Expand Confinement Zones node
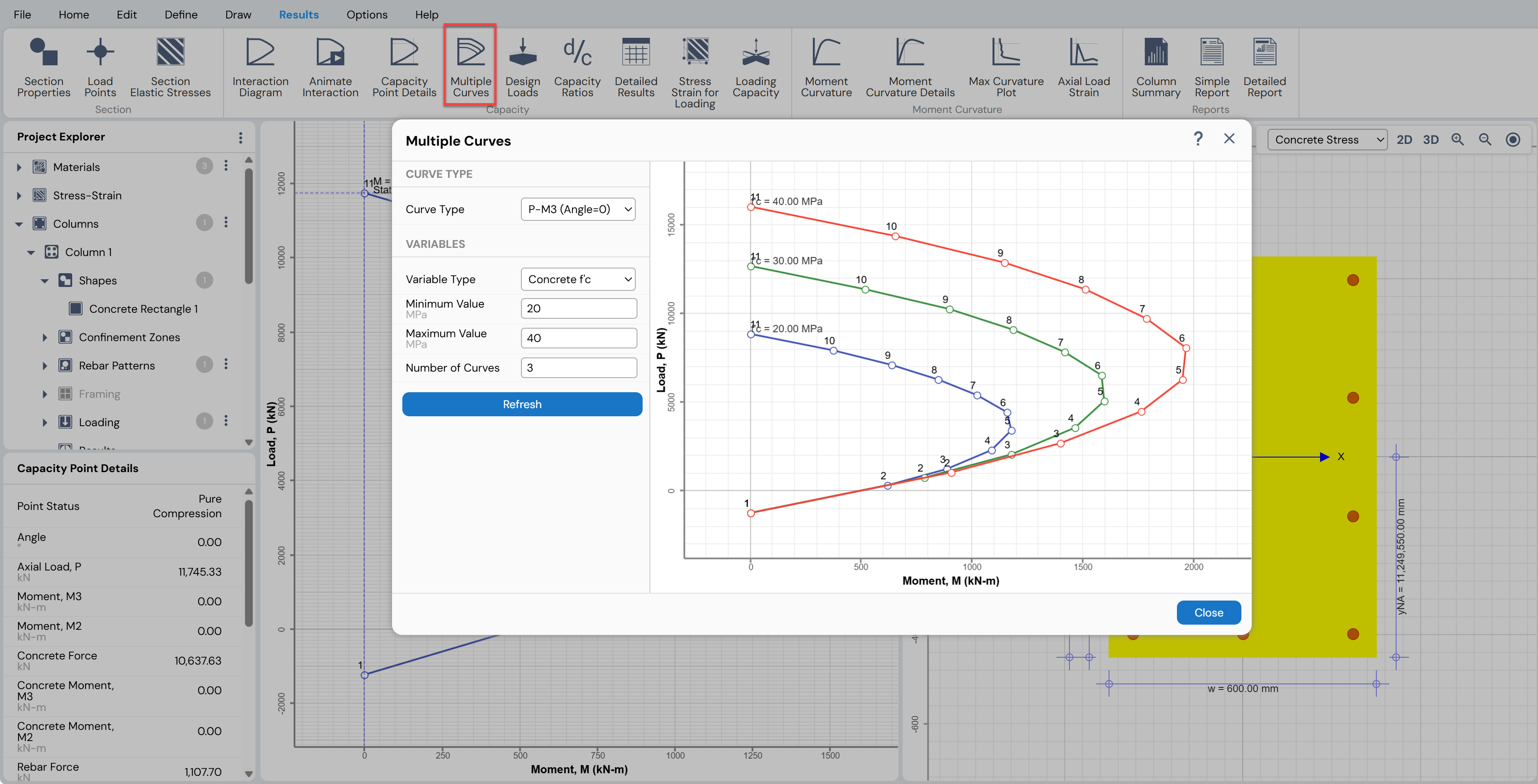Image resolution: width=1538 pixels, height=784 pixels. (x=45, y=338)
